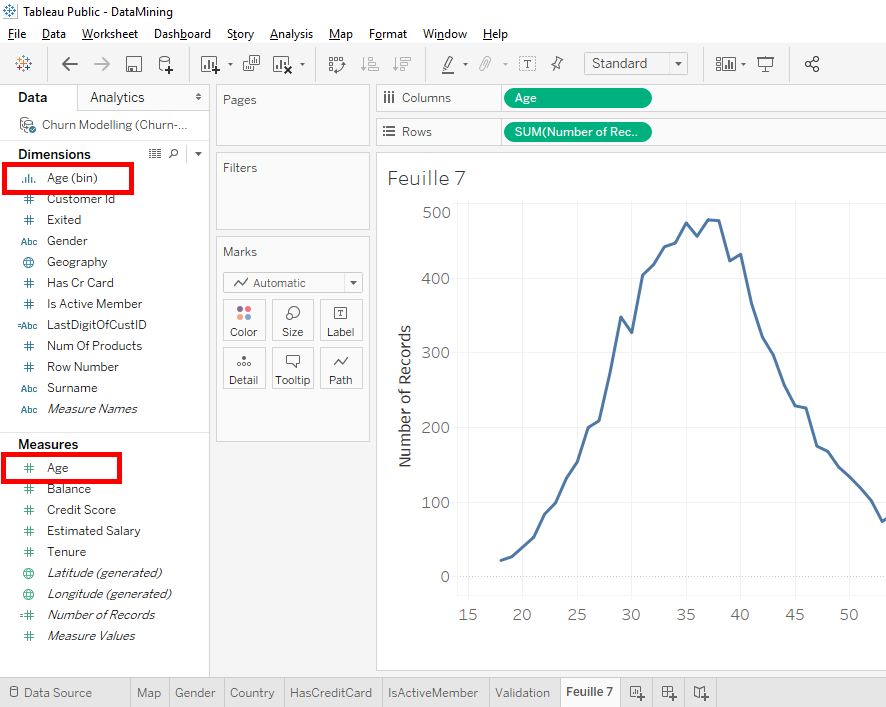Image resolution: width=886 pixels, height=707 pixels.
Task: Click the SUM(Number of Rec..) pill in Rows
Action: click(577, 131)
